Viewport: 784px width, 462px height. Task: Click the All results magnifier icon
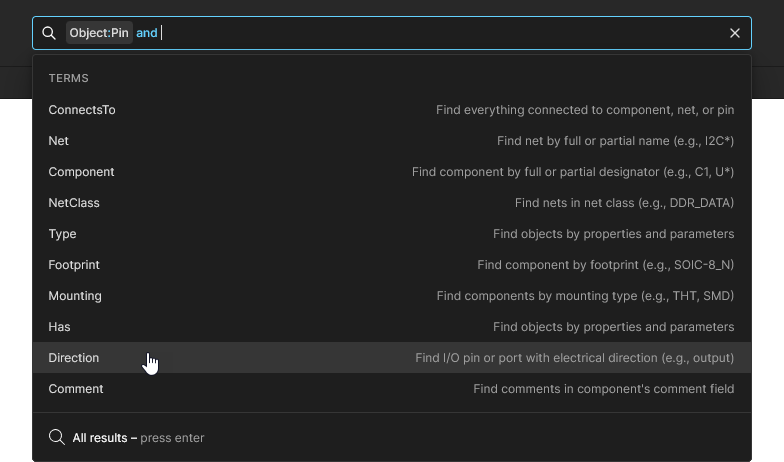(x=57, y=437)
